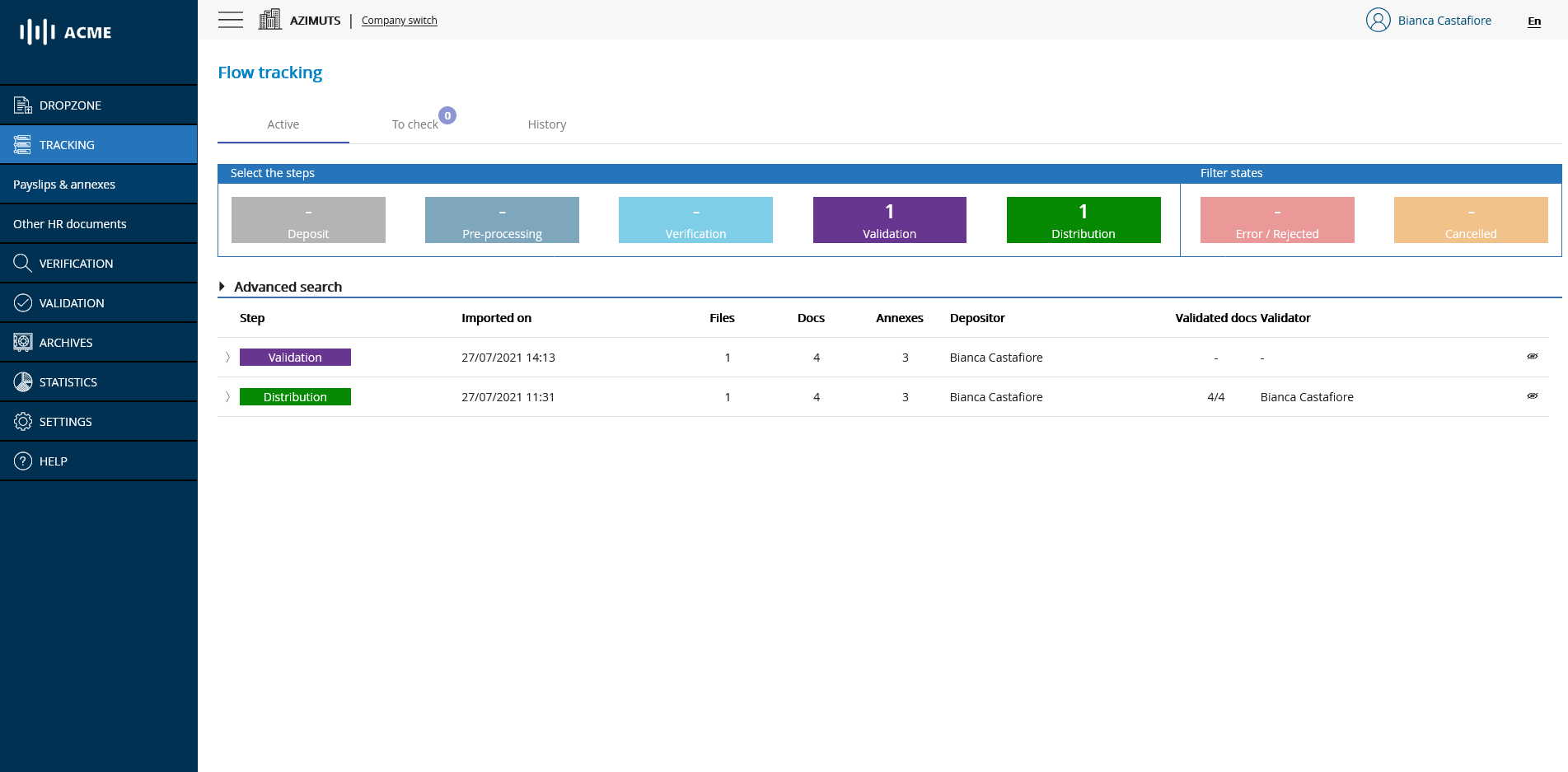
Task: Show the Distribution row document details
Action: click(1532, 395)
